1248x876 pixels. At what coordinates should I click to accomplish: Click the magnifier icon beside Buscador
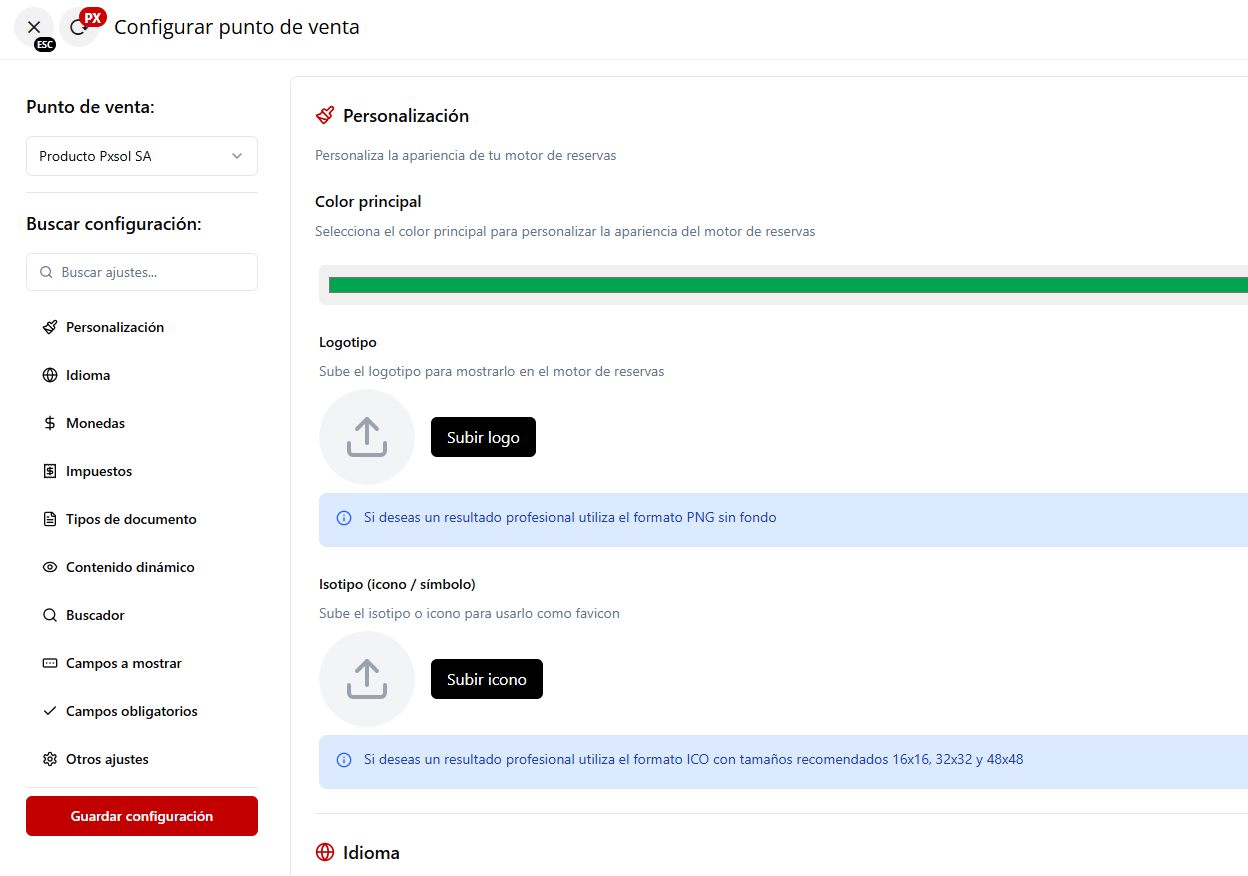[50, 615]
